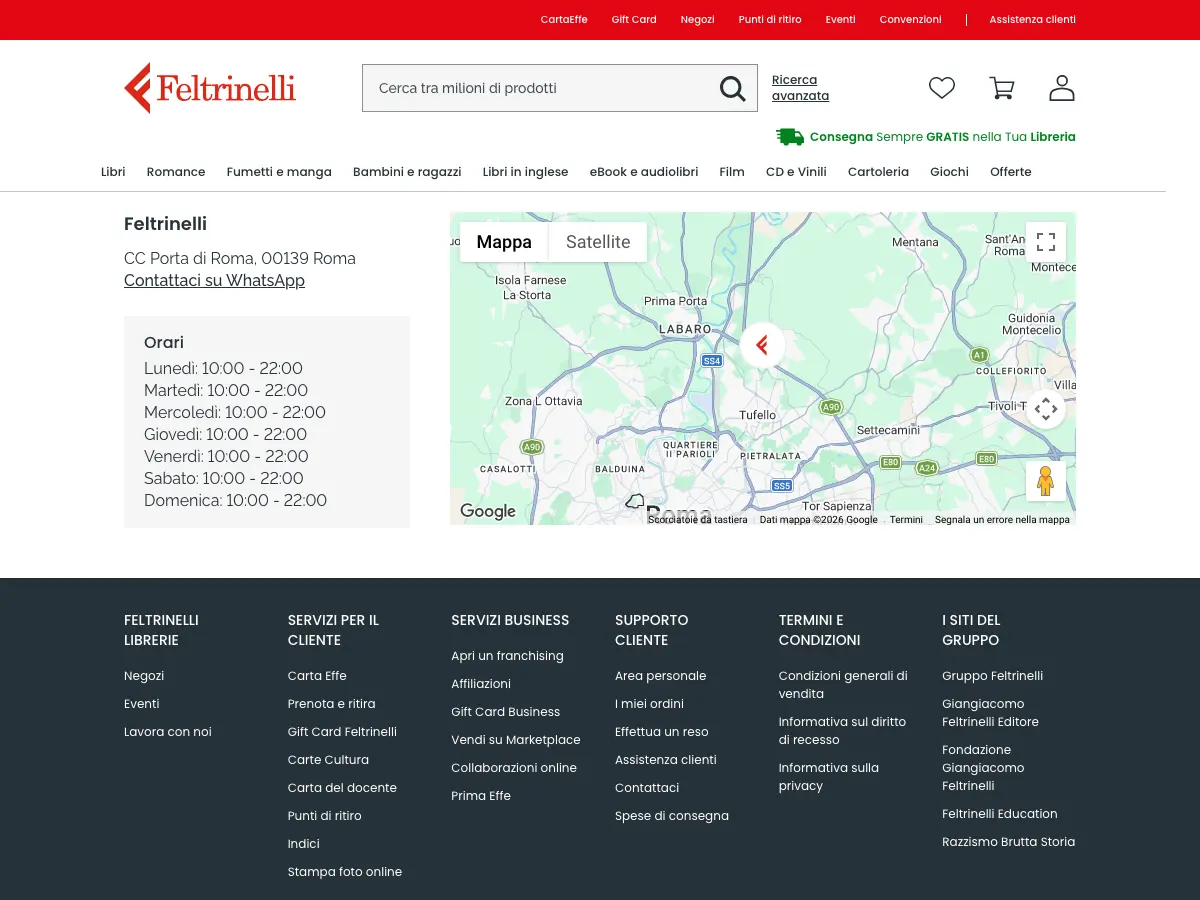Open footer Carta del docente link

click(342, 788)
